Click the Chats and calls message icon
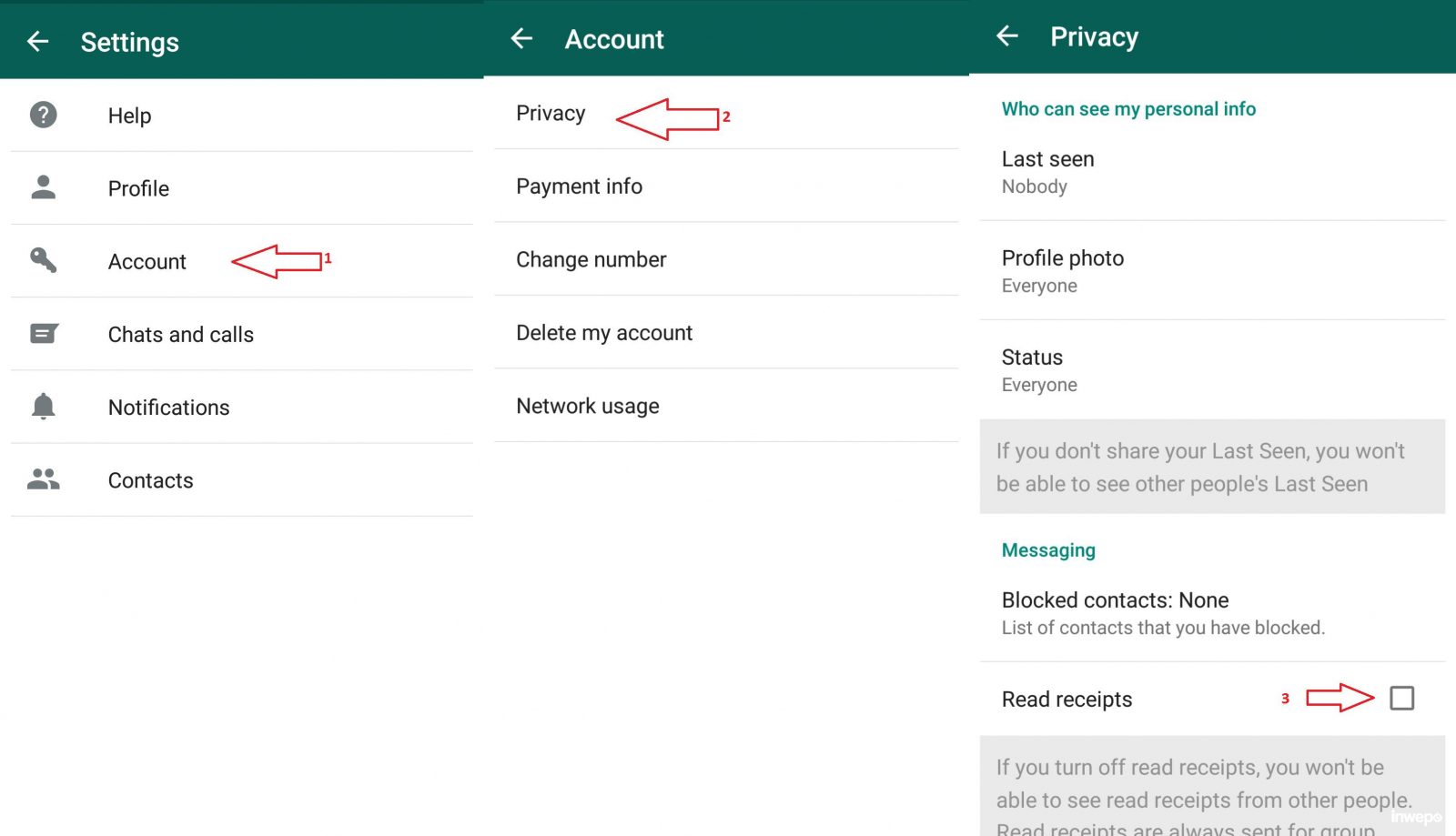Image resolution: width=1456 pixels, height=836 pixels. (43, 334)
